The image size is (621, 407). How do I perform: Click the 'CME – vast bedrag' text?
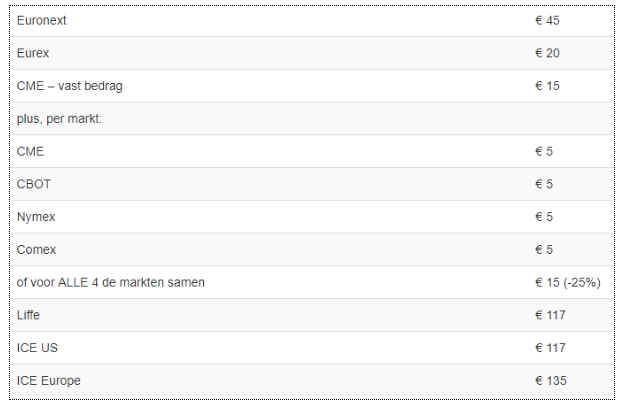pos(70,86)
